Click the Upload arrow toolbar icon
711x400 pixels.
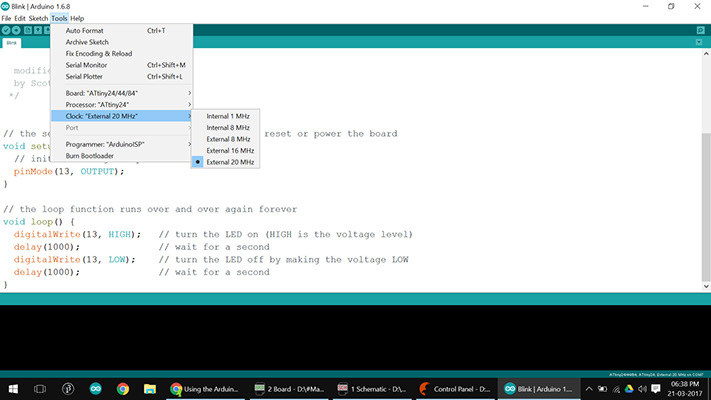coord(16,30)
